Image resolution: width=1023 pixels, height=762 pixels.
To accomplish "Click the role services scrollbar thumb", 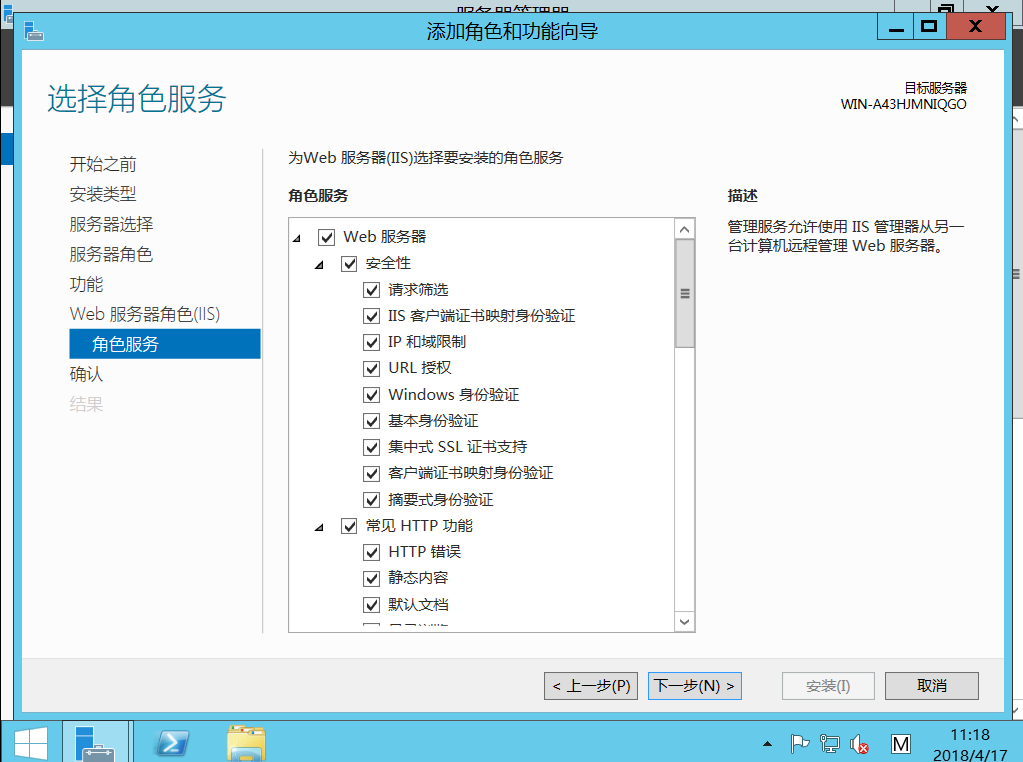I will pyautogui.click(x=684, y=294).
